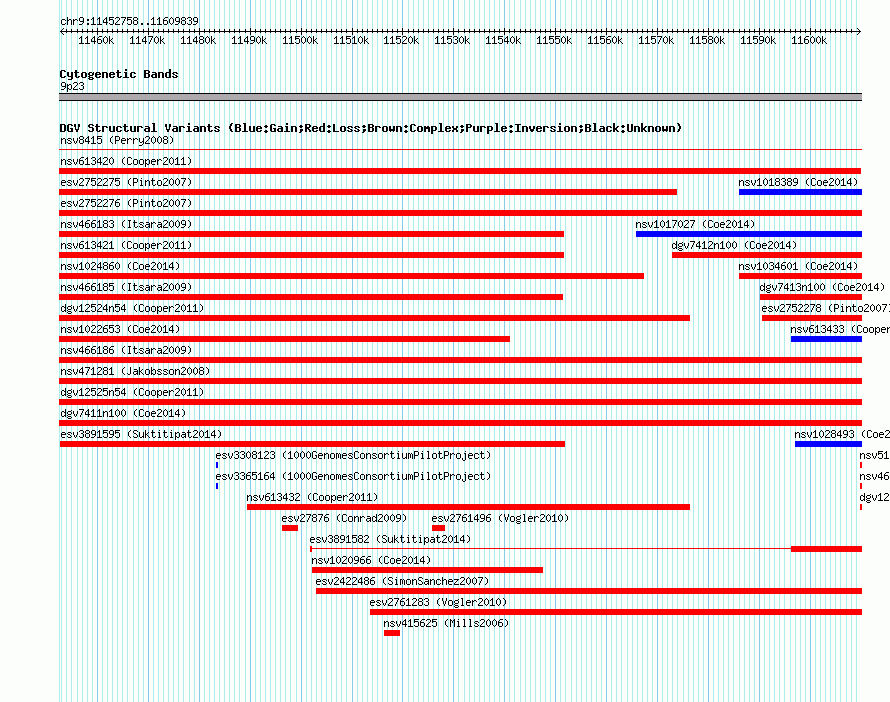Screen dimensions: 890x702
Task: Click the 11460k ruler position label
Action: (96, 40)
